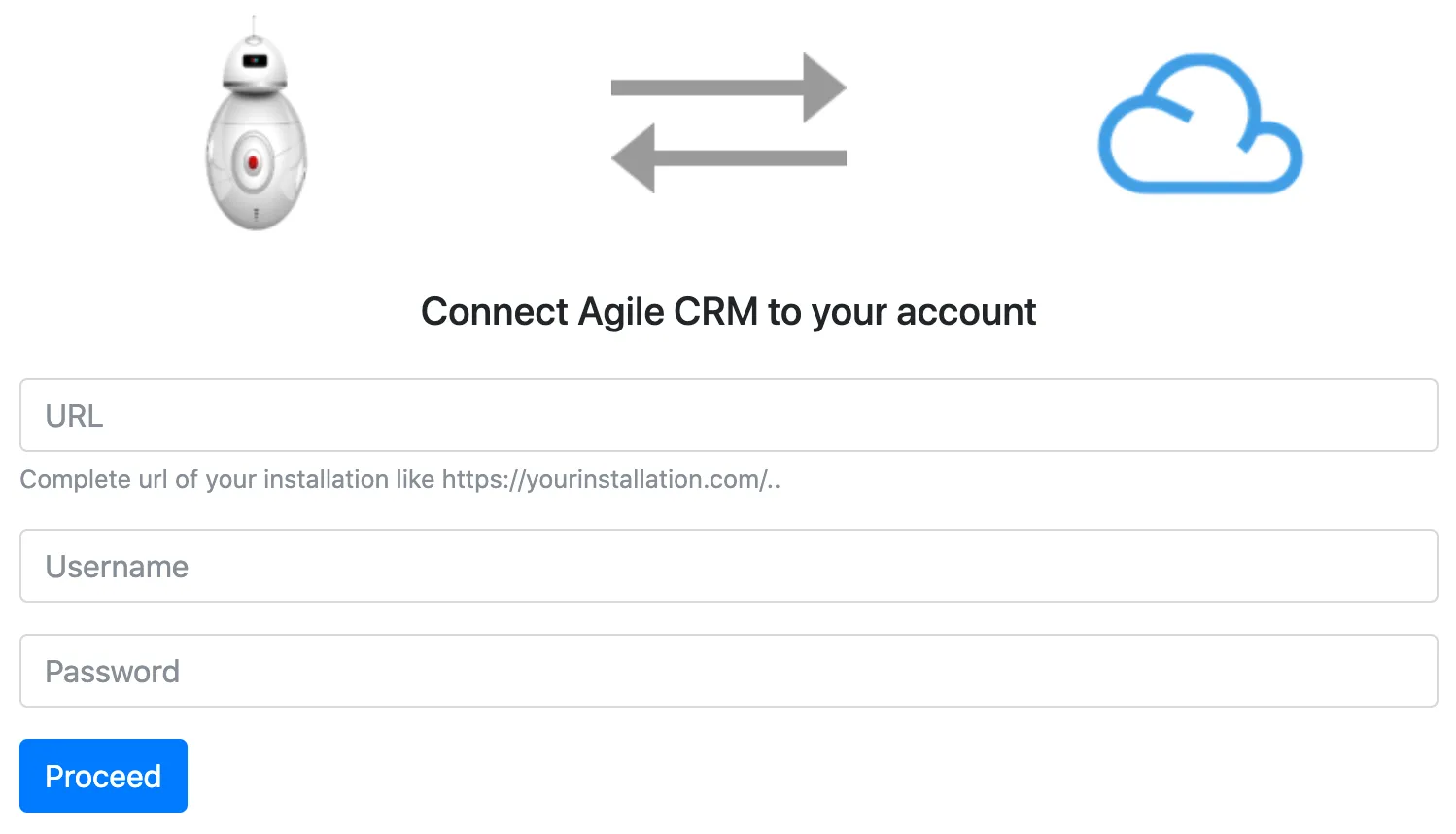
Task: Click the robot's head visor
Action: tap(255, 61)
